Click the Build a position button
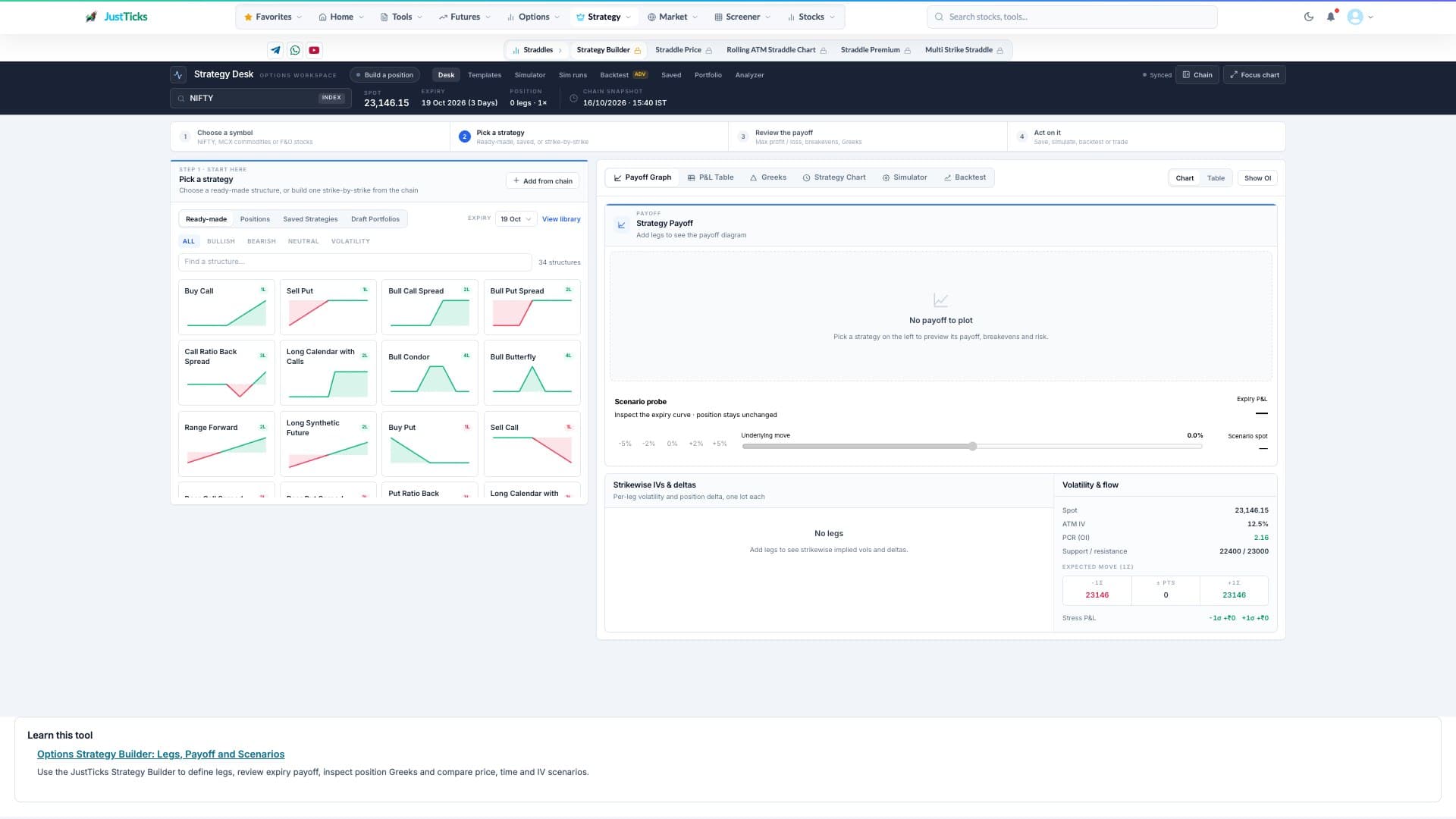Viewport: 1456px width, 819px height. 384,75
